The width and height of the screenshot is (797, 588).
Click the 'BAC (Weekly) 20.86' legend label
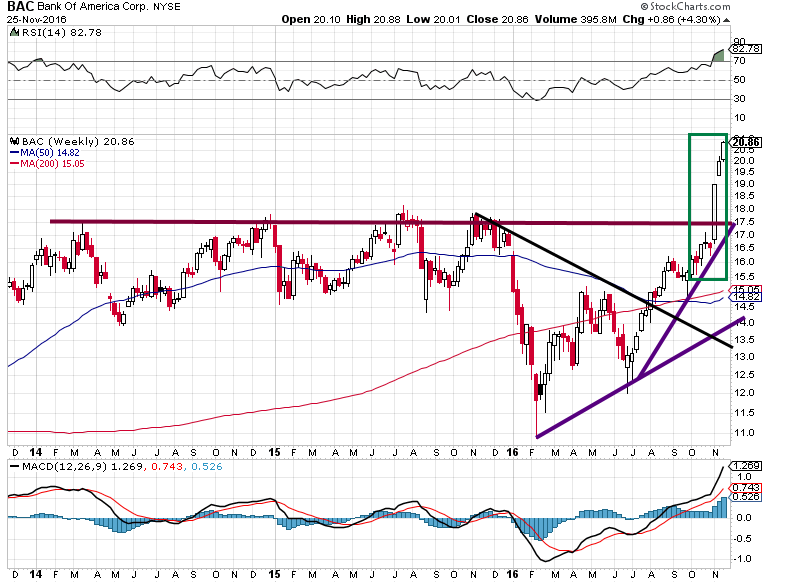click(x=78, y=142)
